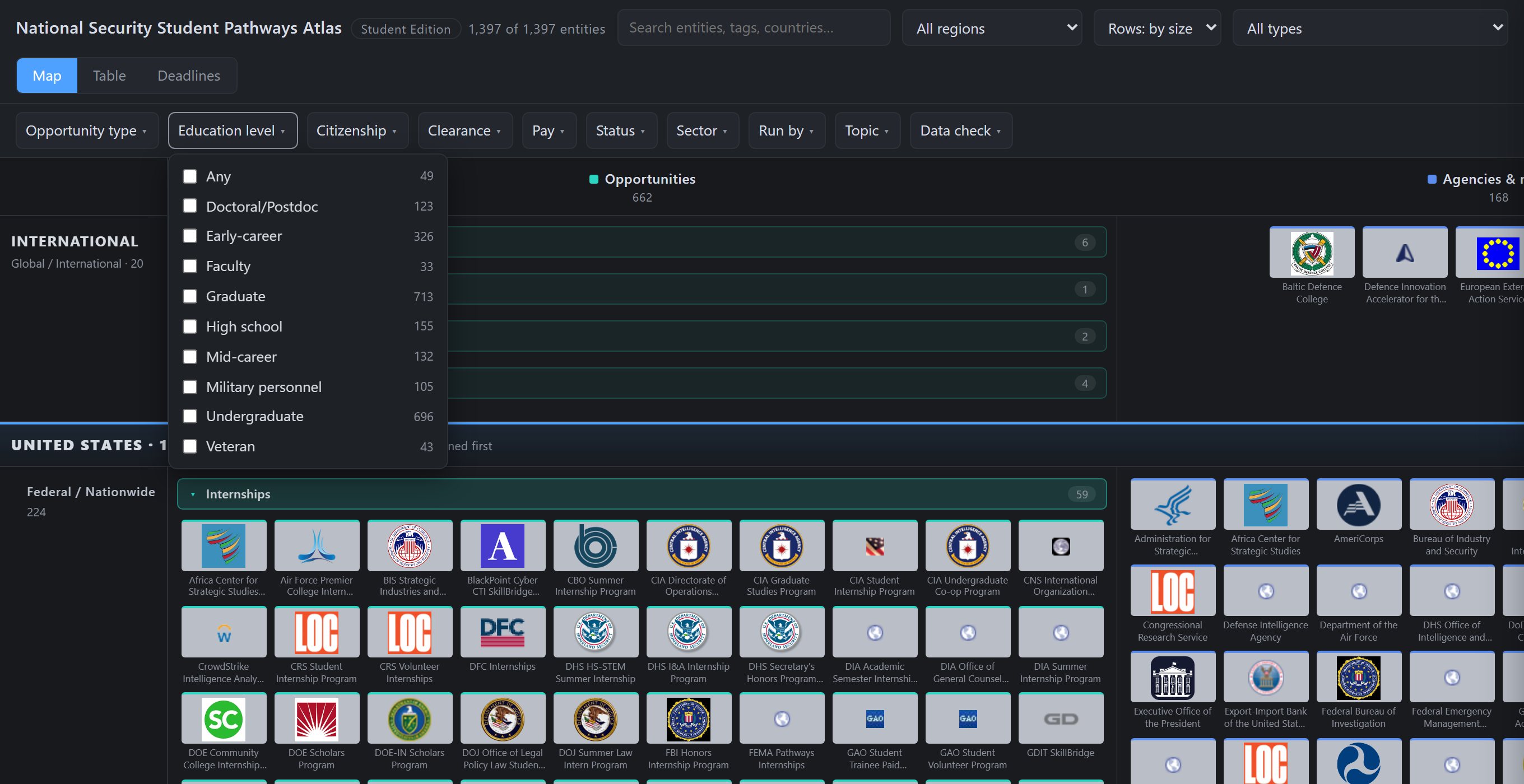The height and width of the screenshot is (784, 1524).
Task: Open the CIA Graduate Studies Program card
Action: pyautogui.click(x=781, y=559)
